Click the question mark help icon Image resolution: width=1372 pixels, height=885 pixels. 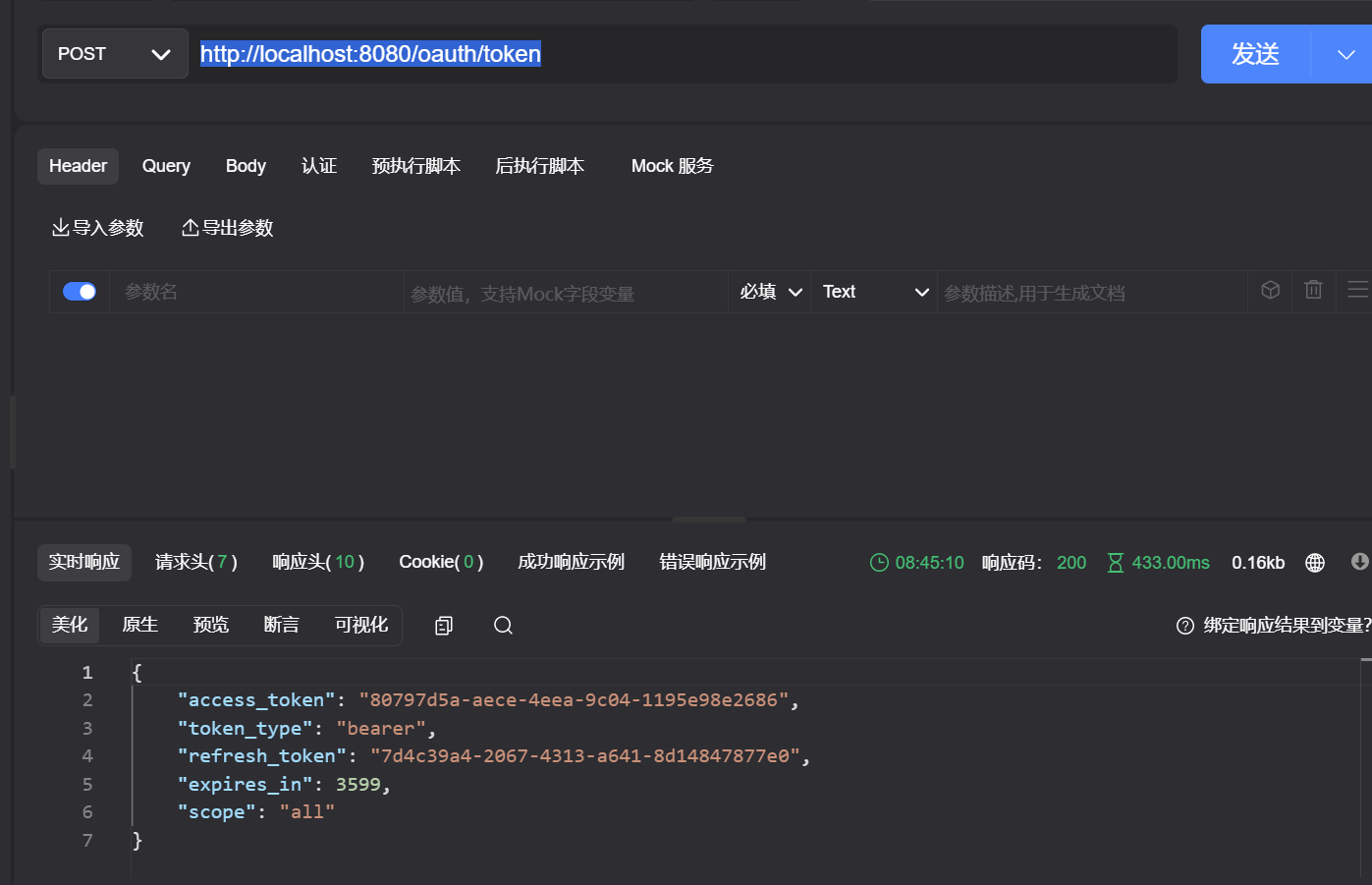point(1185,626)
